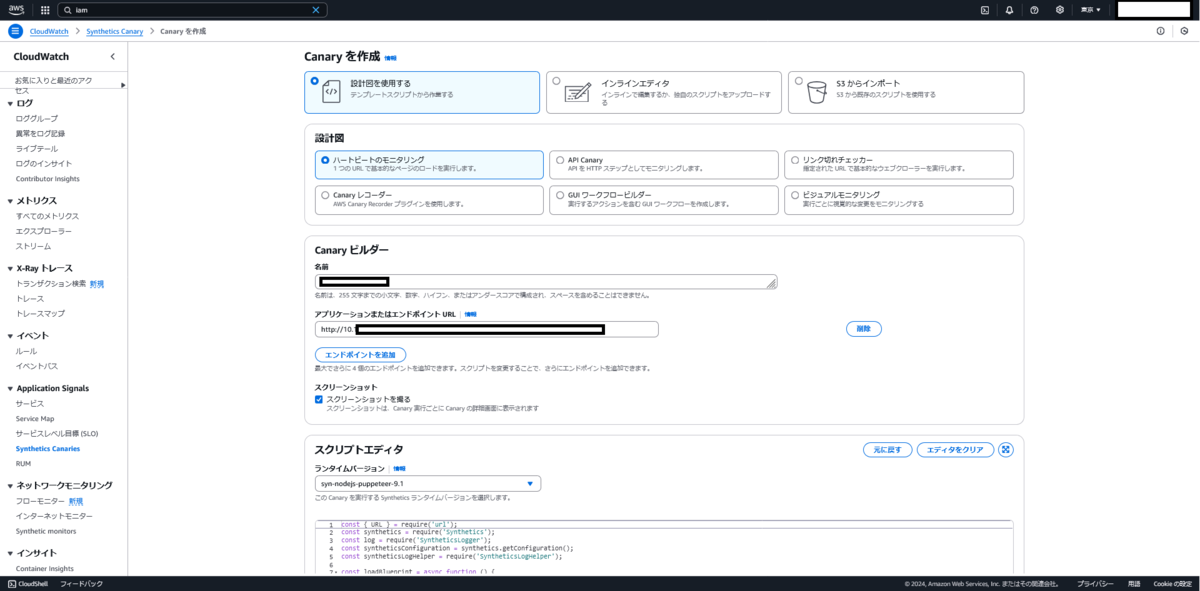Click the エディタをクリア button
This screenshot has height=591, width=1200.
click(955, 450)
